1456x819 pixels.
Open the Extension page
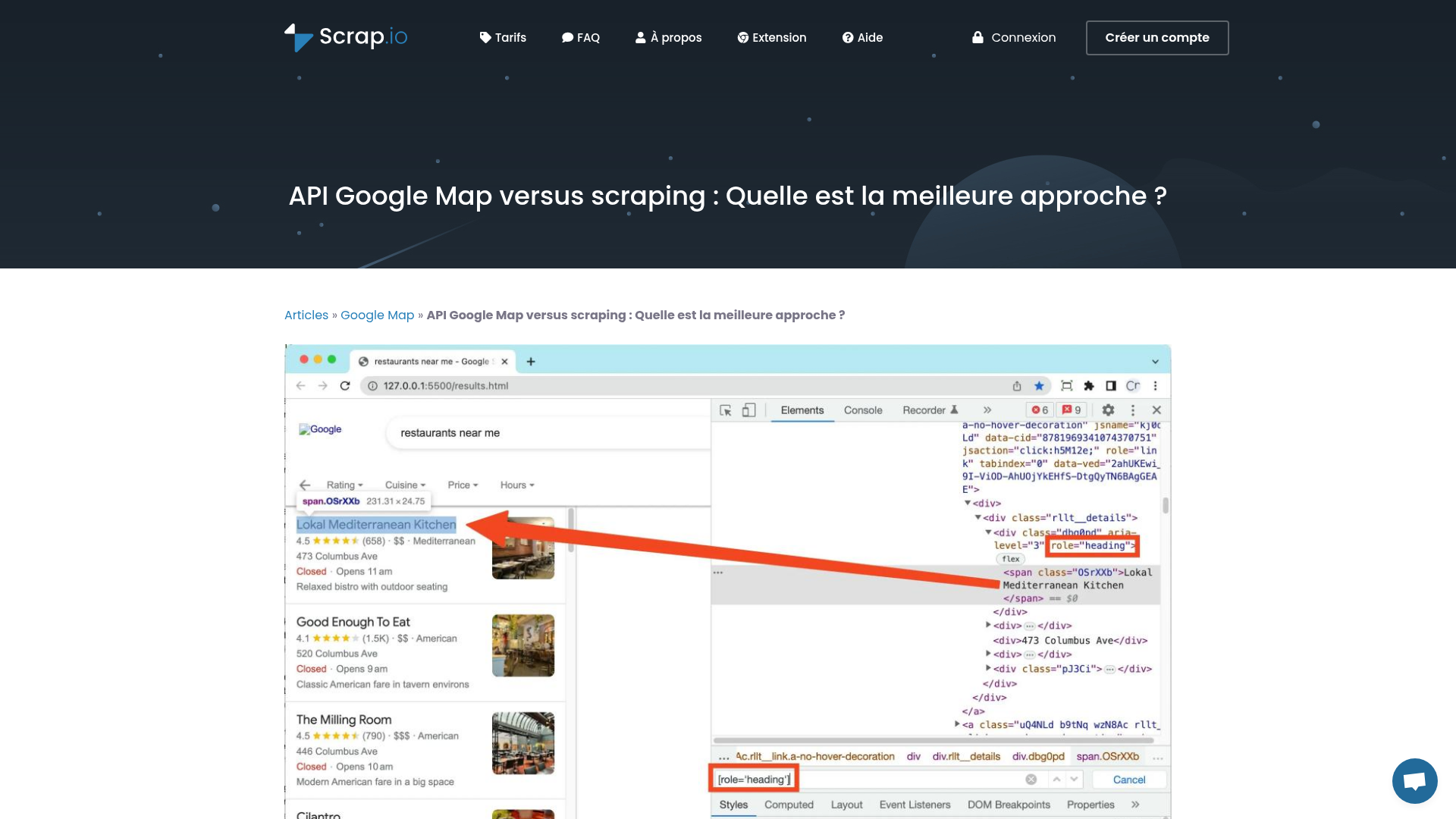point(771,37)
